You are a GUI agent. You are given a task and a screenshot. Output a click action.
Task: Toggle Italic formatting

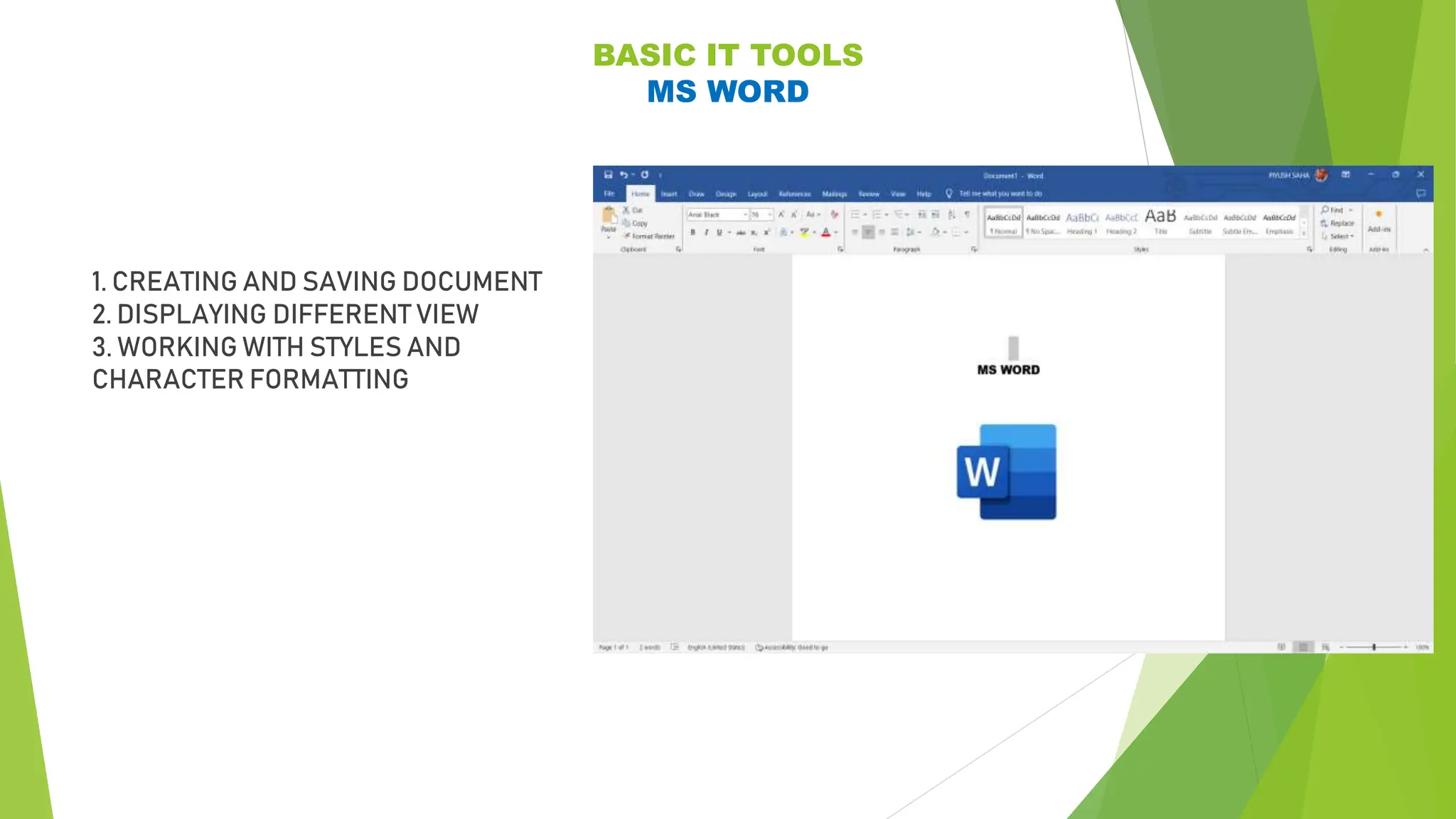(x=706, y=232)
